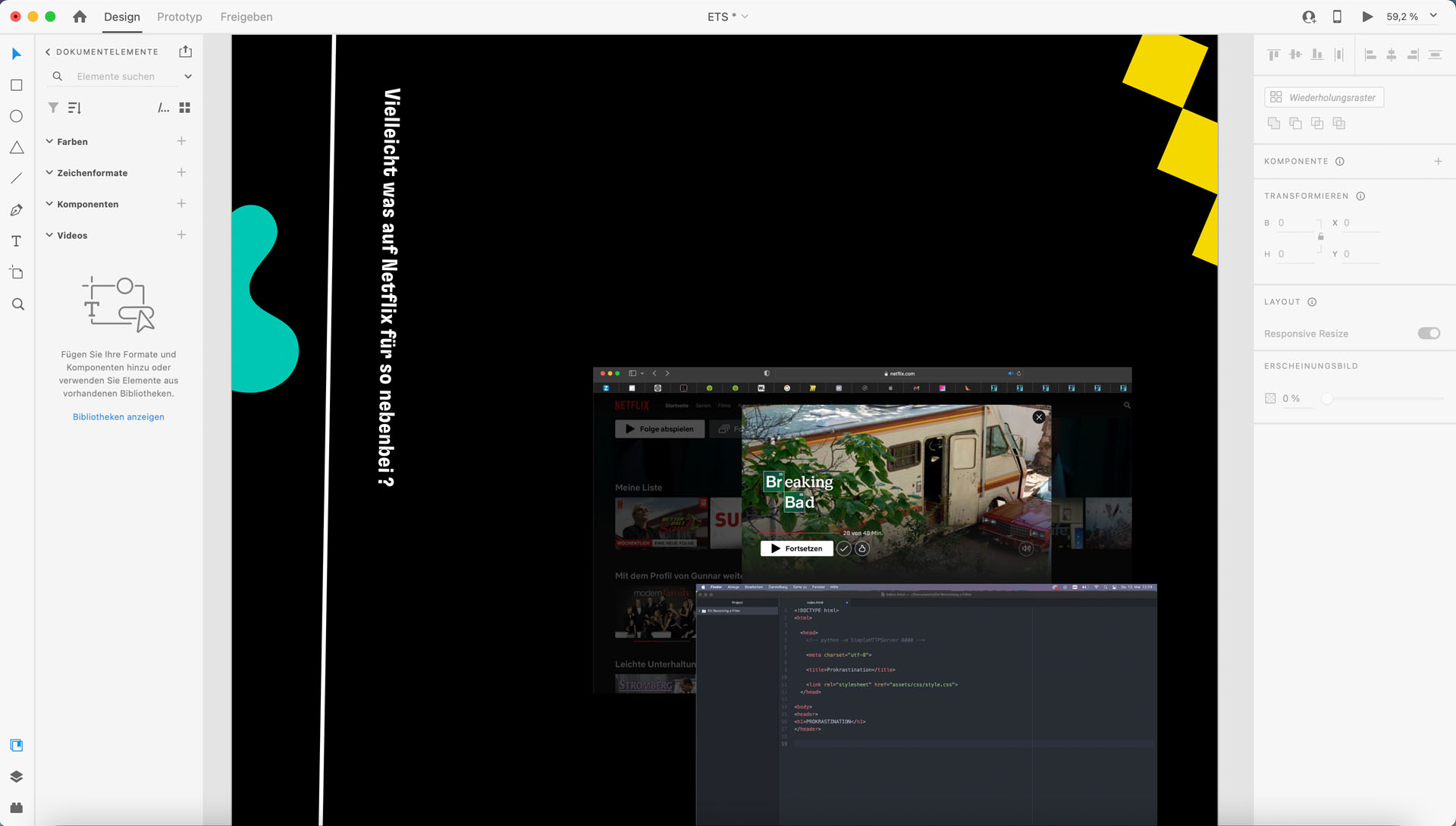The width and height of the screenshot is (1456, 826).
Task: Select the Polygon tool
Action: [x=16, y=147]
